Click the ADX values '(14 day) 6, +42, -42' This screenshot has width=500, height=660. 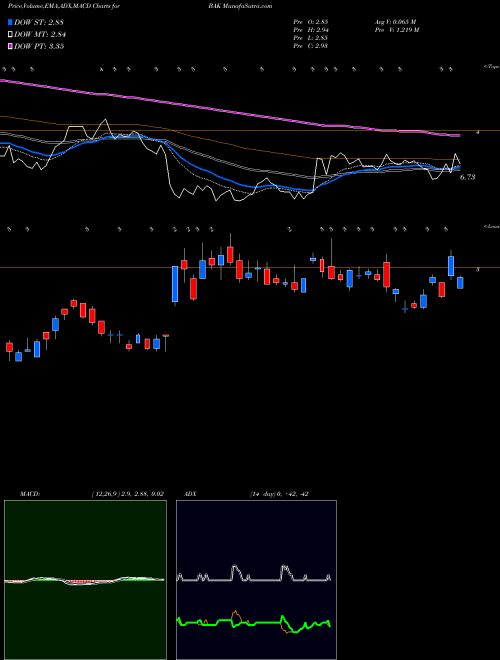tap(279, 494)
